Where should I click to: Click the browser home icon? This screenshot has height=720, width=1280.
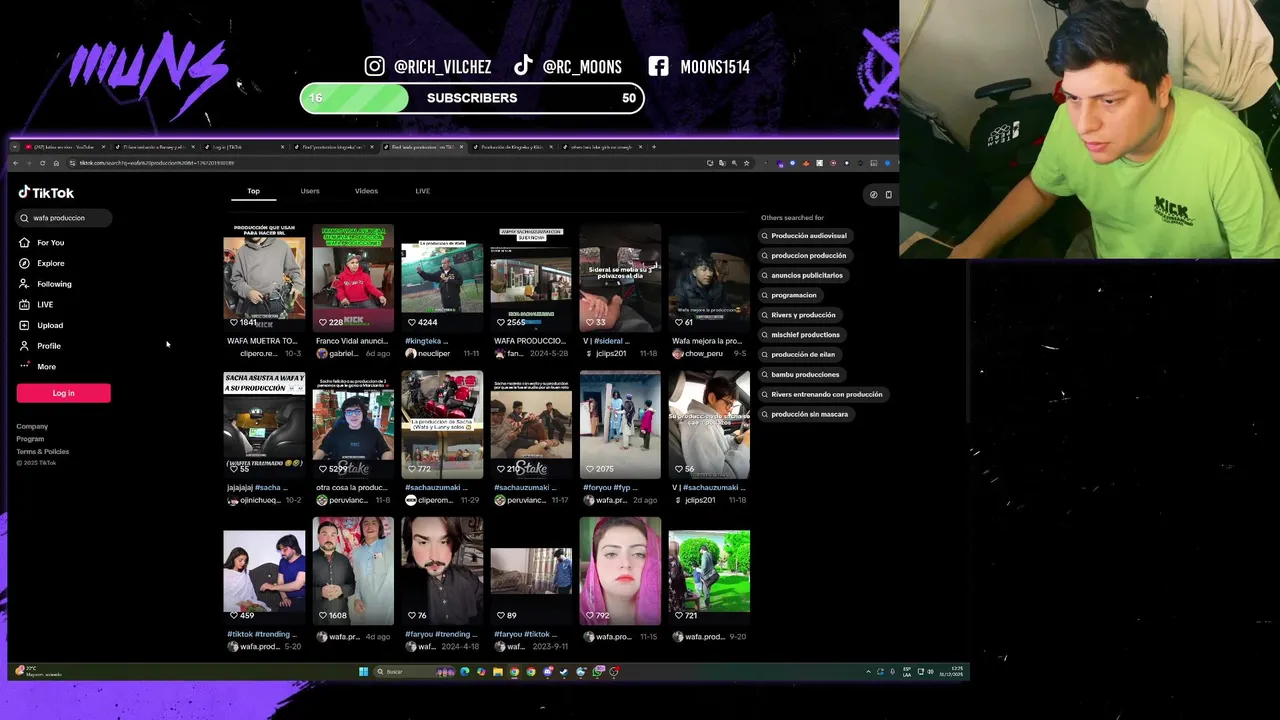[56, 162]
